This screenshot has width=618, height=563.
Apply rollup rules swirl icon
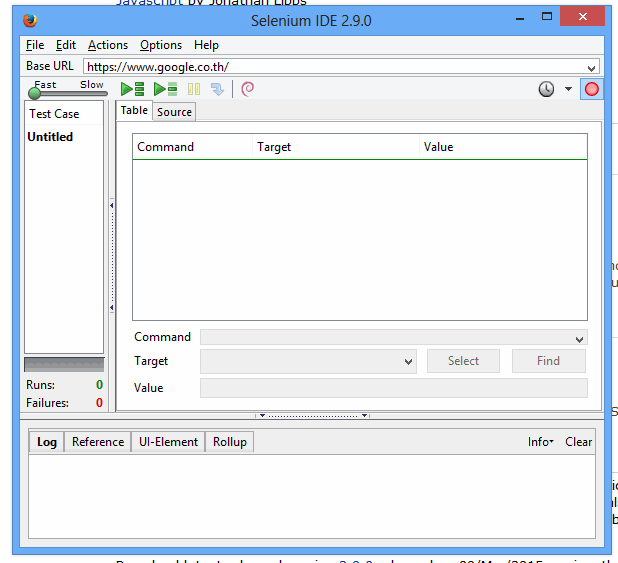tap(248, 89)
